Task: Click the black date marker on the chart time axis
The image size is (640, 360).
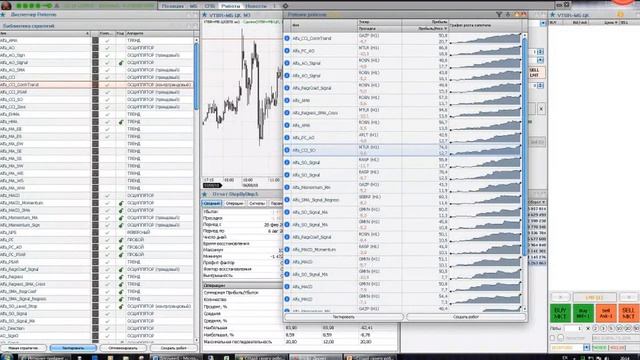Action: coord(212,185)
